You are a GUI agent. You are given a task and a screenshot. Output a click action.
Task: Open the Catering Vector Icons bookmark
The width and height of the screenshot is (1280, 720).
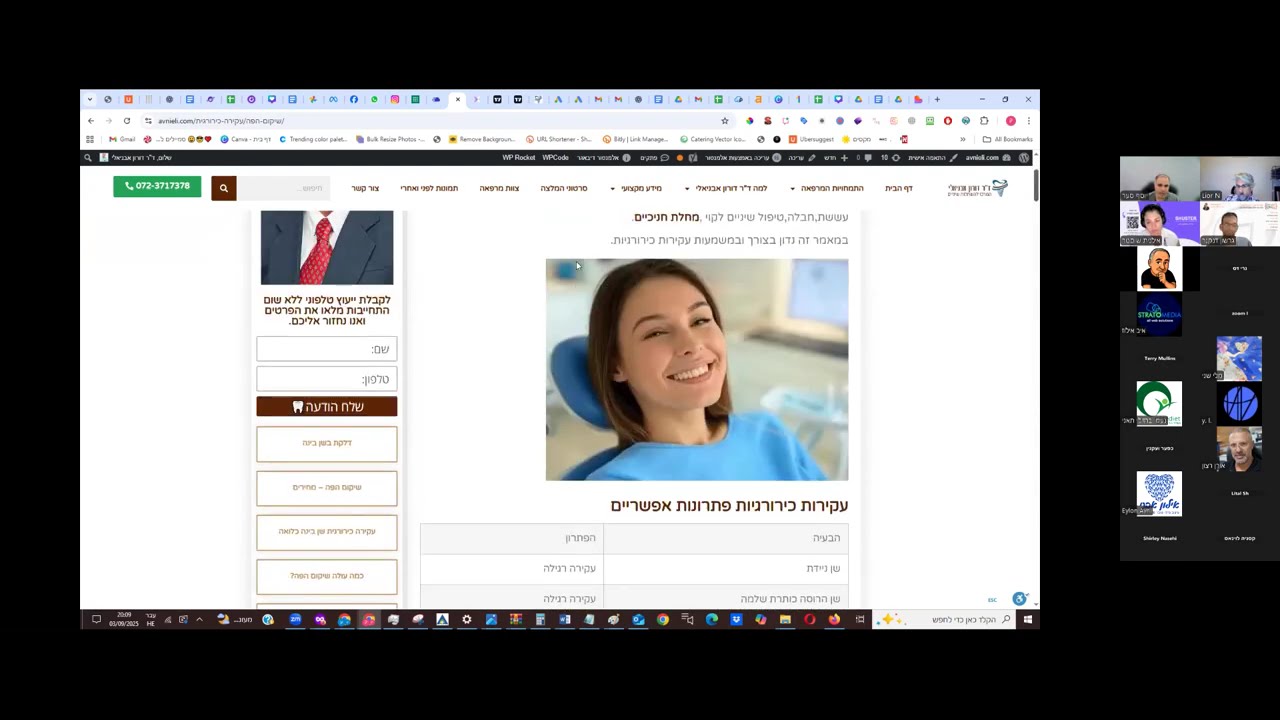click(x=713, y=139)
